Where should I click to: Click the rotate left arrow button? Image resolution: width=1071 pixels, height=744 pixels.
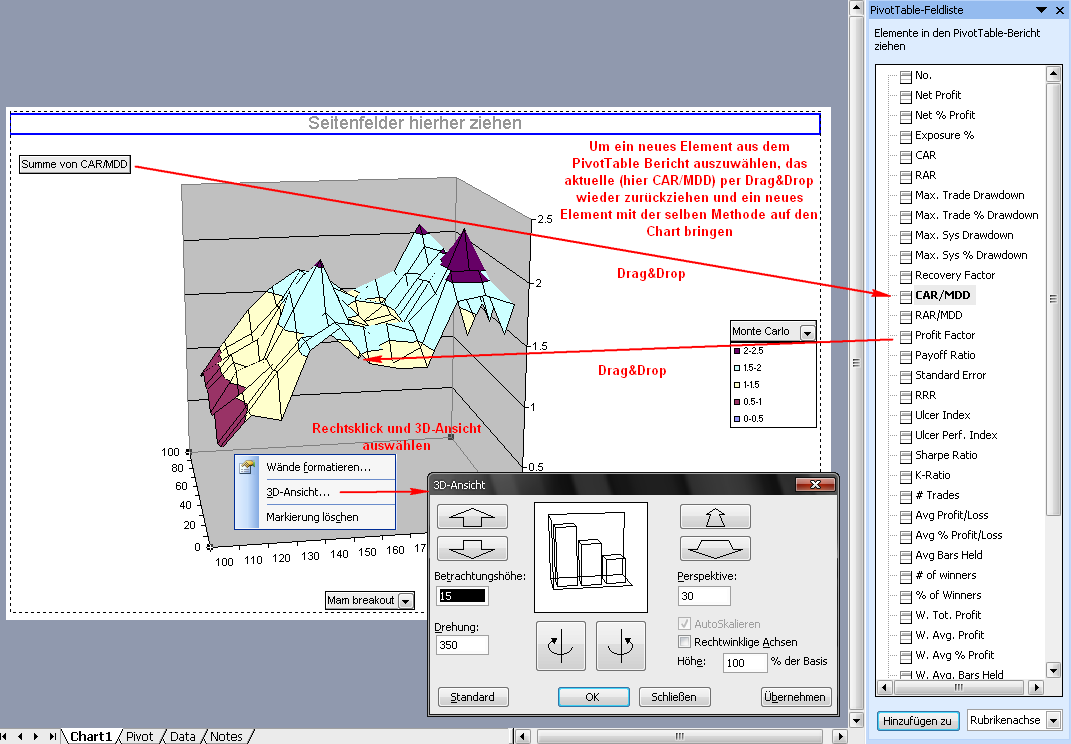(561, 645)
